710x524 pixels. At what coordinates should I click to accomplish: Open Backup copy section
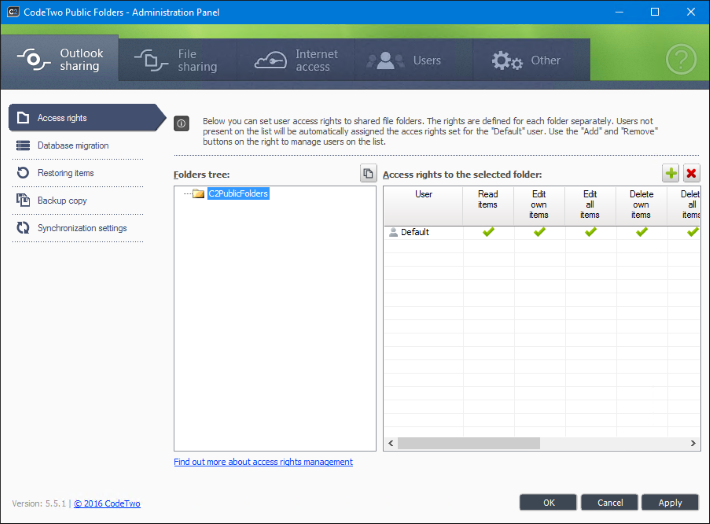coord(77,200)
